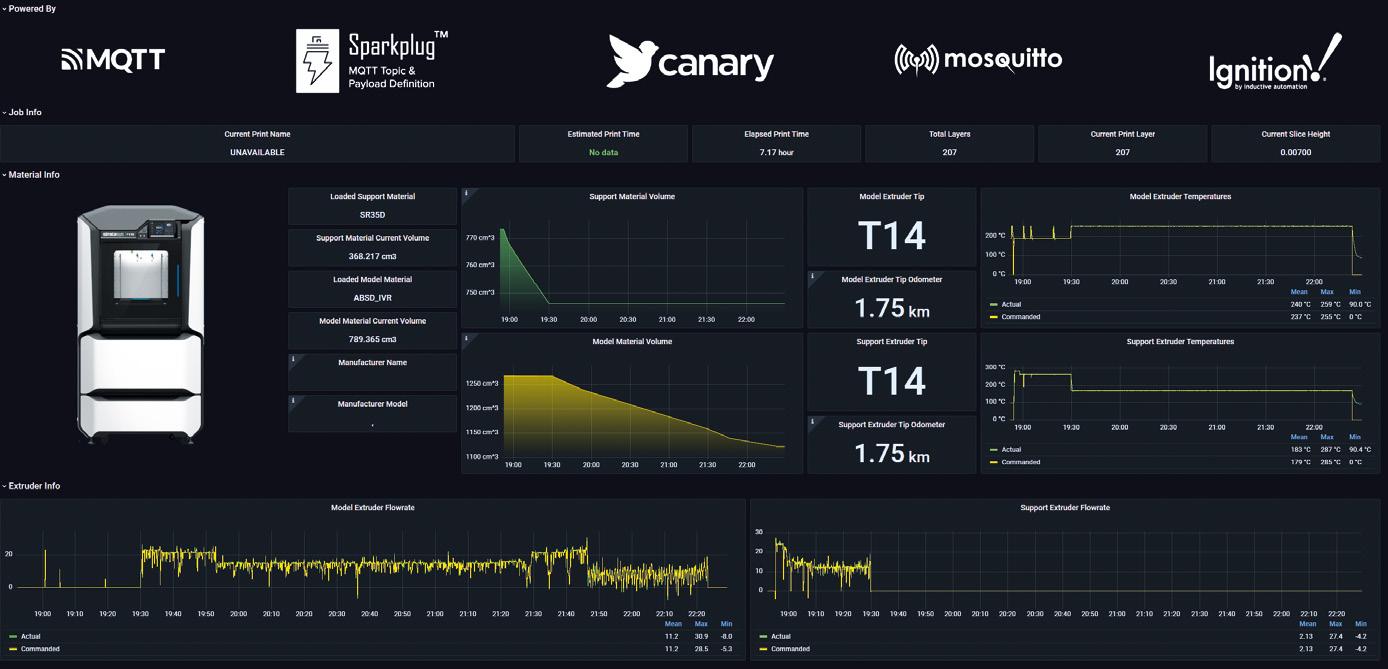
Task: Click the 368.217 cm3 volume value
Action: pos(372,256)
